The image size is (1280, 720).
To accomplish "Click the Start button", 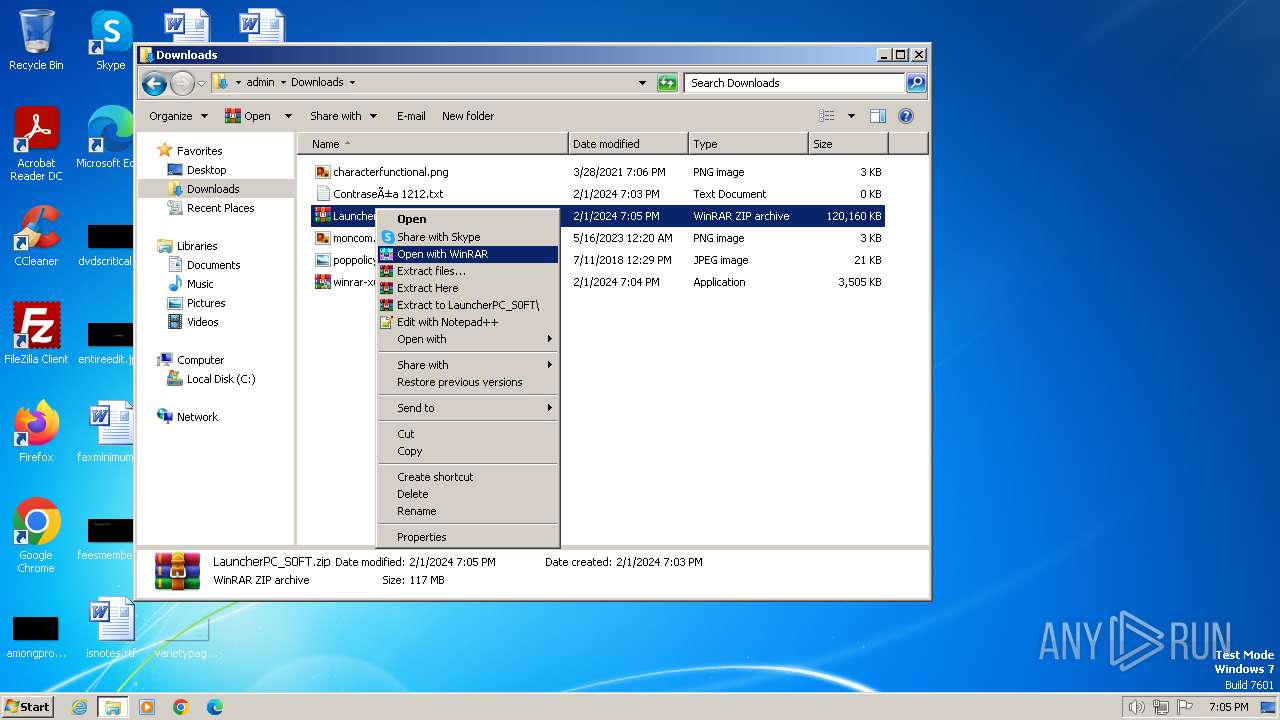I will 28,707.
